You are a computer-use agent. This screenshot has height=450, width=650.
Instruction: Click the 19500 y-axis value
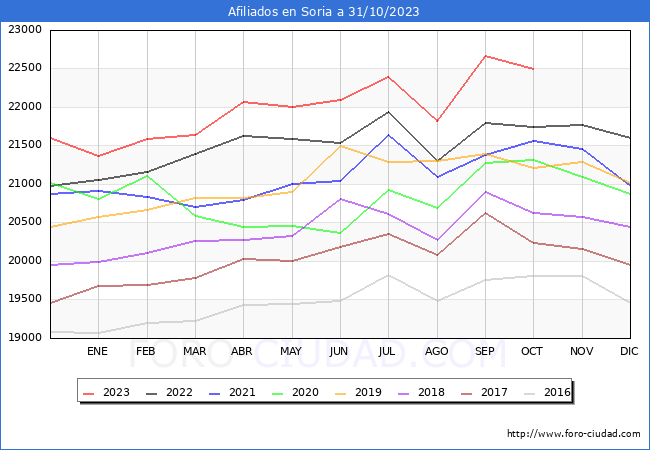(25, 299)
